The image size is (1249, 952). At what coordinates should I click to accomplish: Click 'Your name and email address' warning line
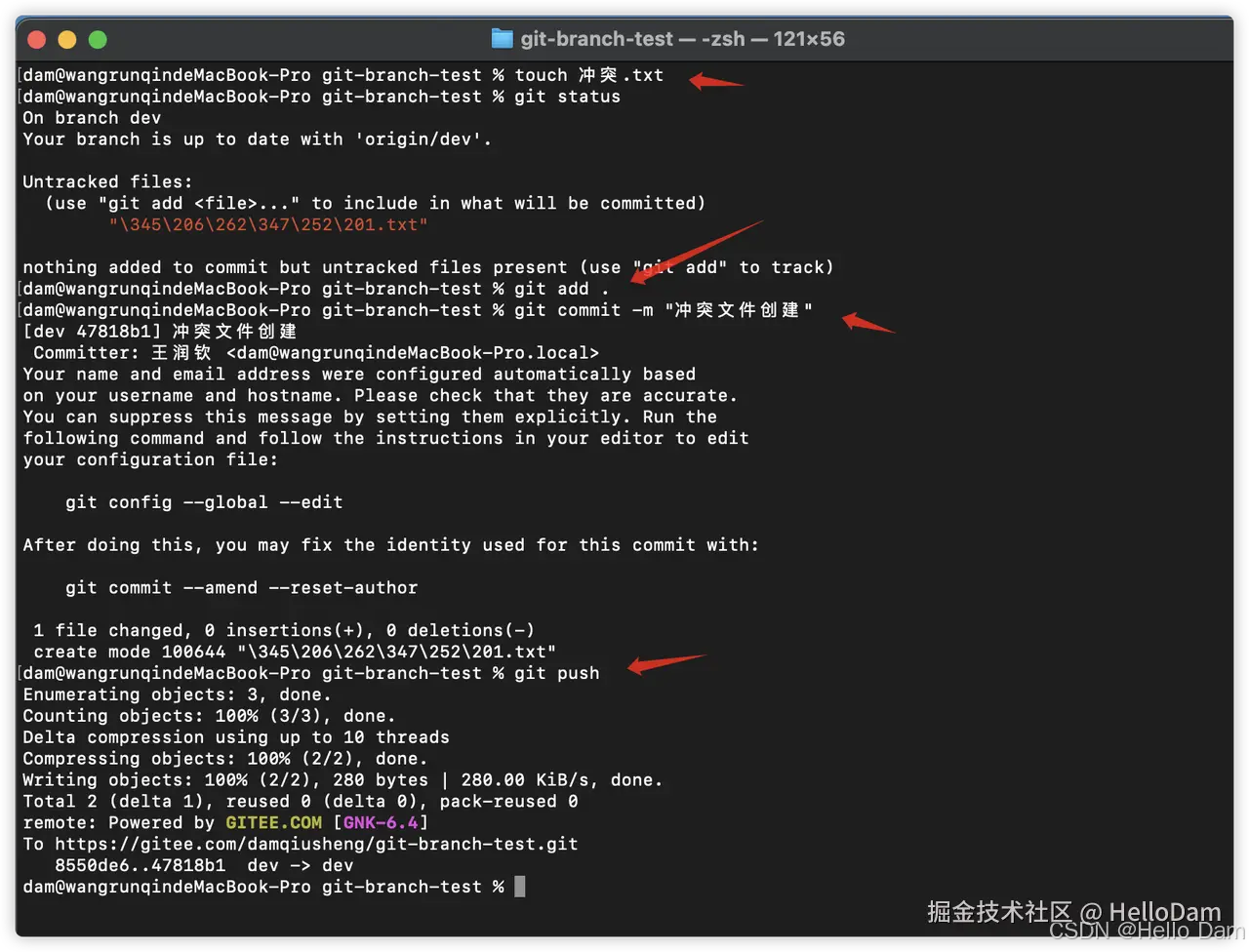coord(359,375)
